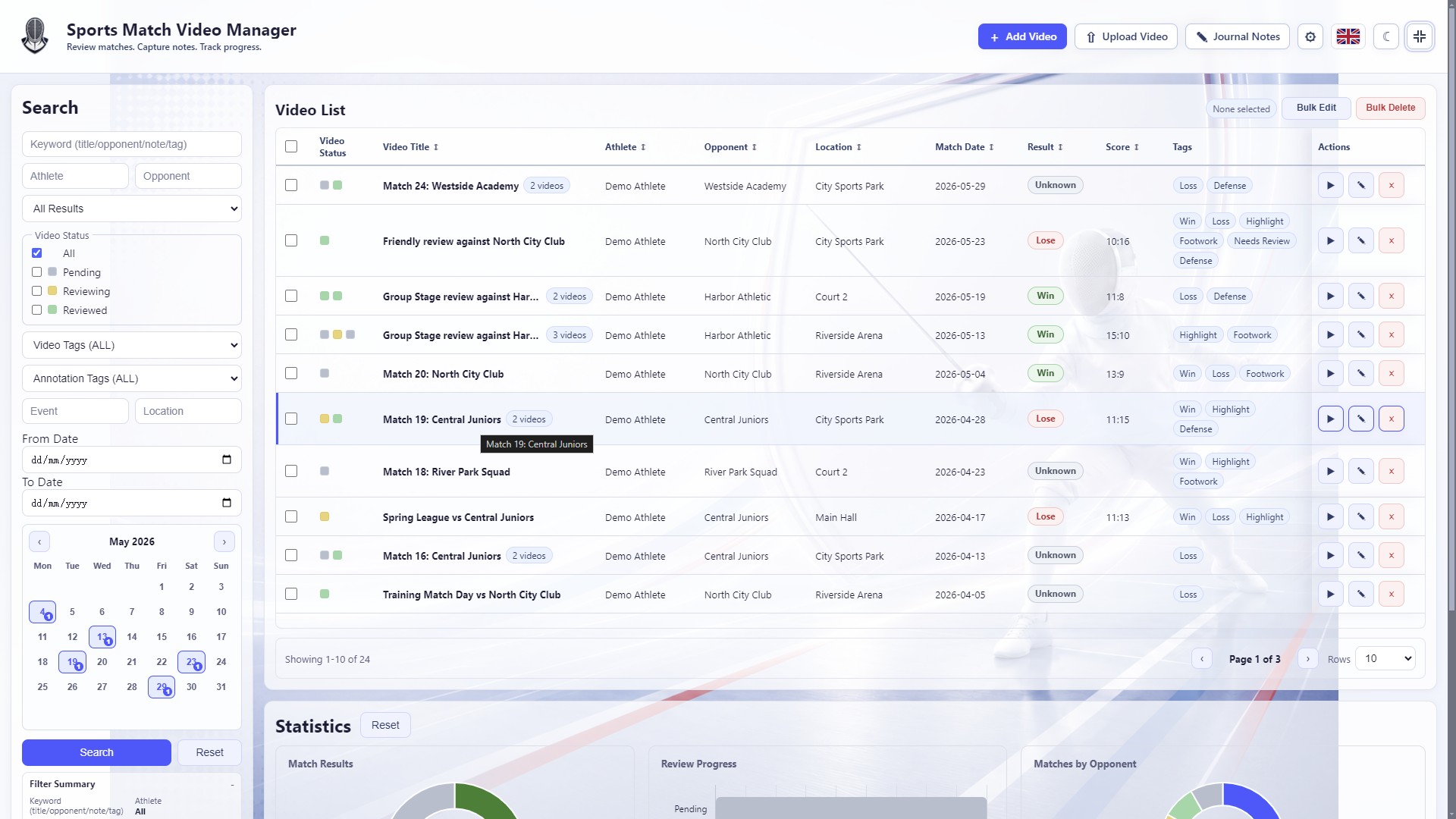Play the Match 19: Central Juniors video
The width and height of the screenshot is (1456, 819).
[x=1331, y=419]
